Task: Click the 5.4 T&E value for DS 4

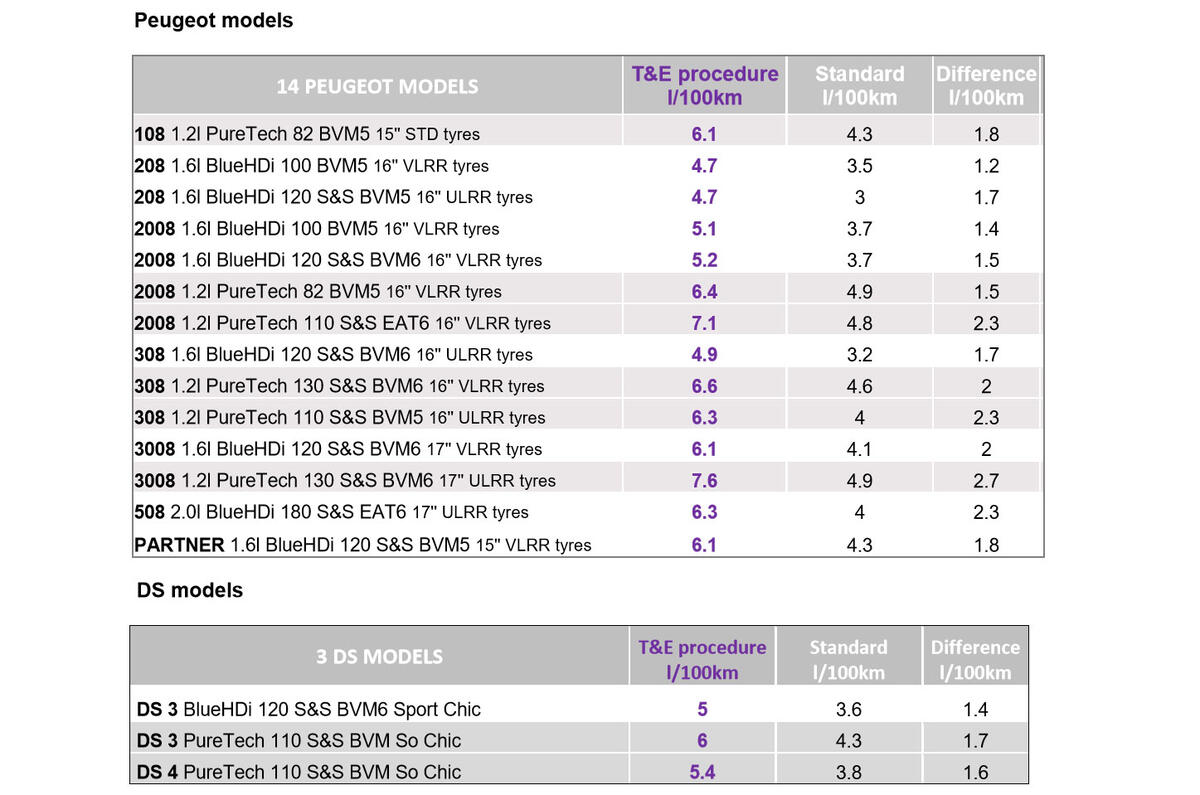Action: [702, 772]
